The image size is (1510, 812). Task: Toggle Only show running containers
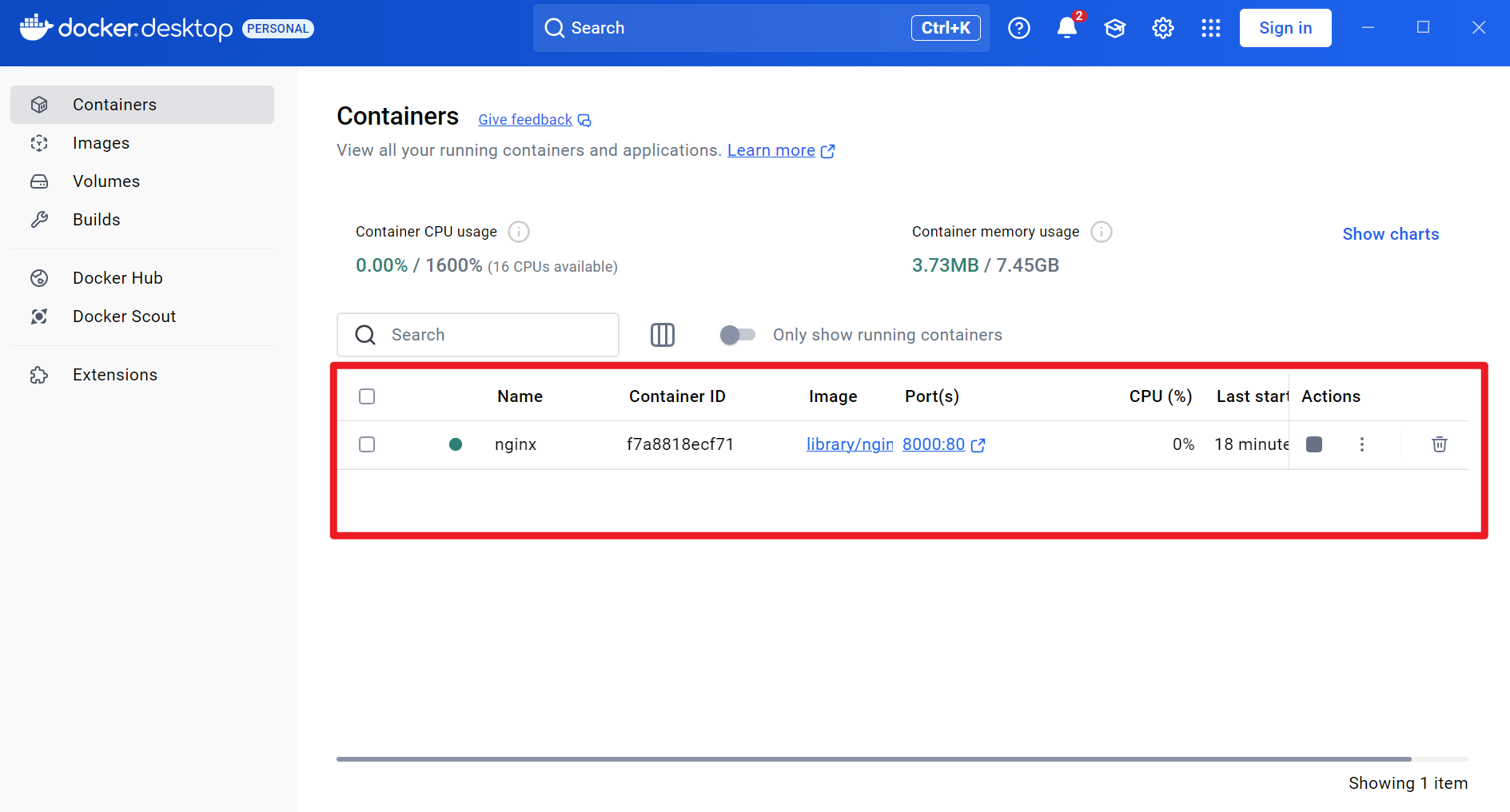click(x=737, y=335)
